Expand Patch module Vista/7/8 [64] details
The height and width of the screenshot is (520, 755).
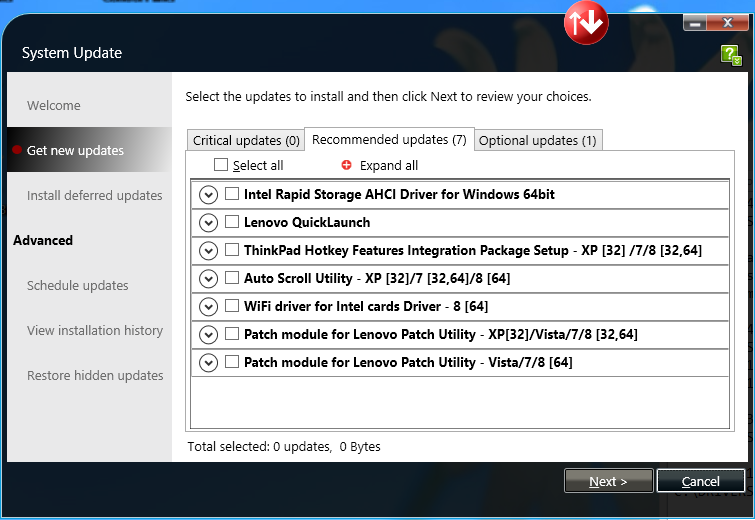(x=208, y=363)
